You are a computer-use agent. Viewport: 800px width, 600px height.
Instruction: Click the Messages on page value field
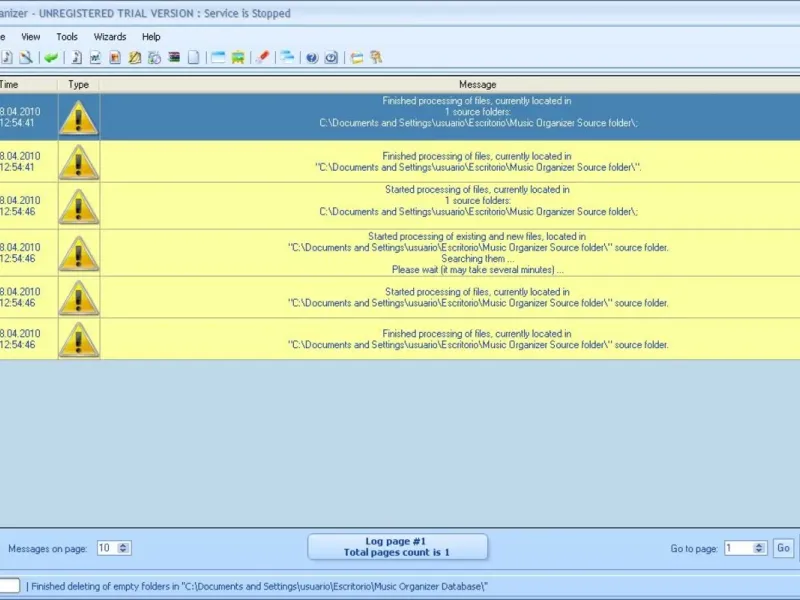107,548
